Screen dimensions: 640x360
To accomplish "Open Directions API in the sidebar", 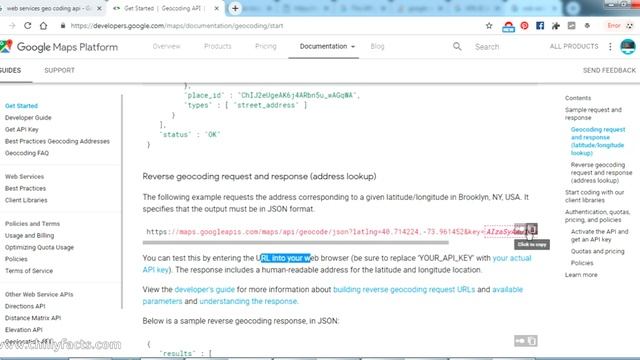I will point(25,306).
